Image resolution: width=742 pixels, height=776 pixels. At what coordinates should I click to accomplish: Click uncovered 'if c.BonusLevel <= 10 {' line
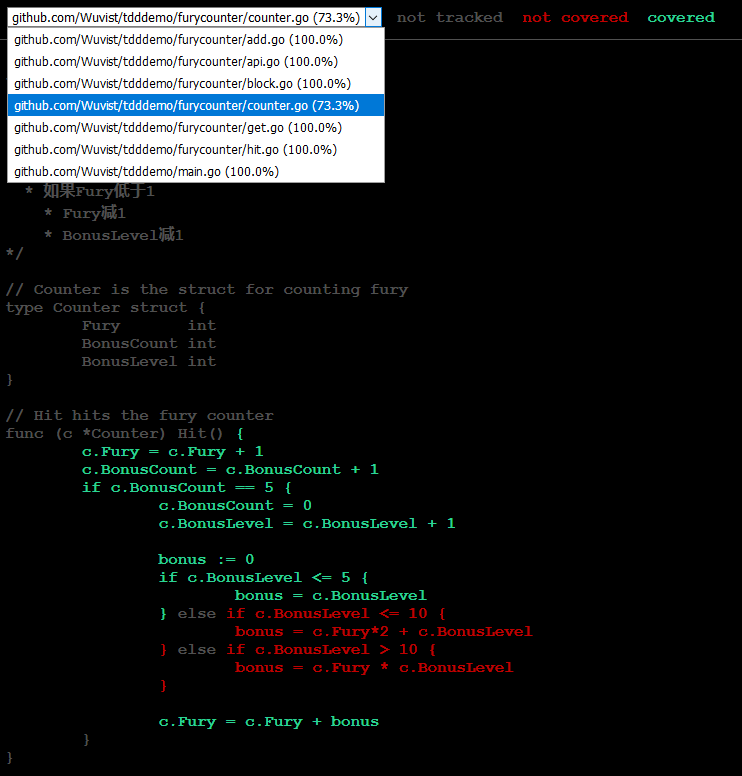tap(336, 614)
